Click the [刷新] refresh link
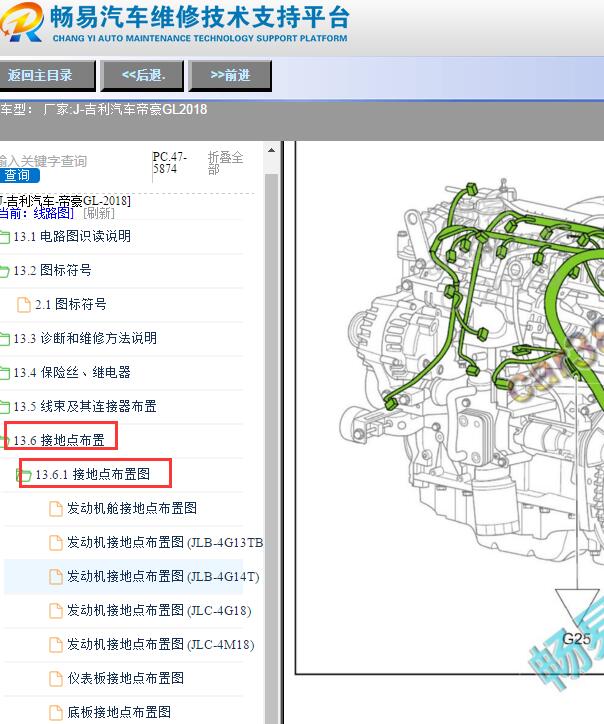 tap(98, 213)
